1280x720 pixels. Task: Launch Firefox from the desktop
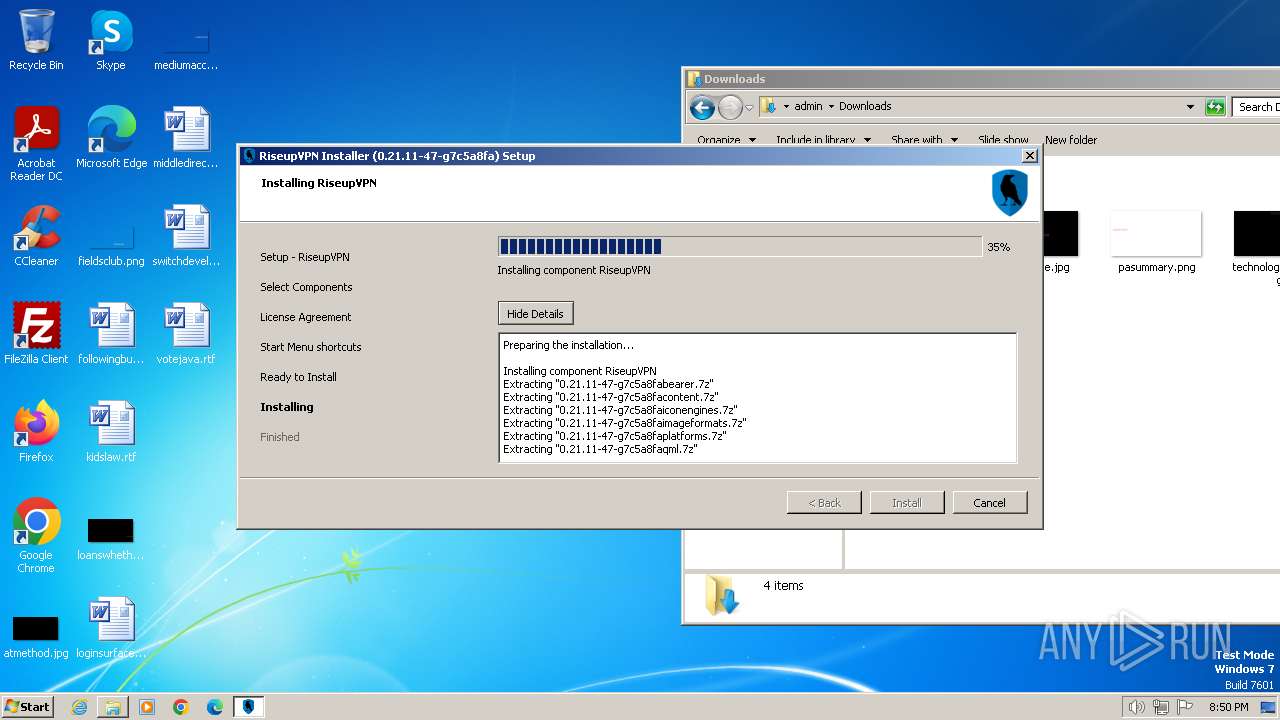[x=36, y=431]
